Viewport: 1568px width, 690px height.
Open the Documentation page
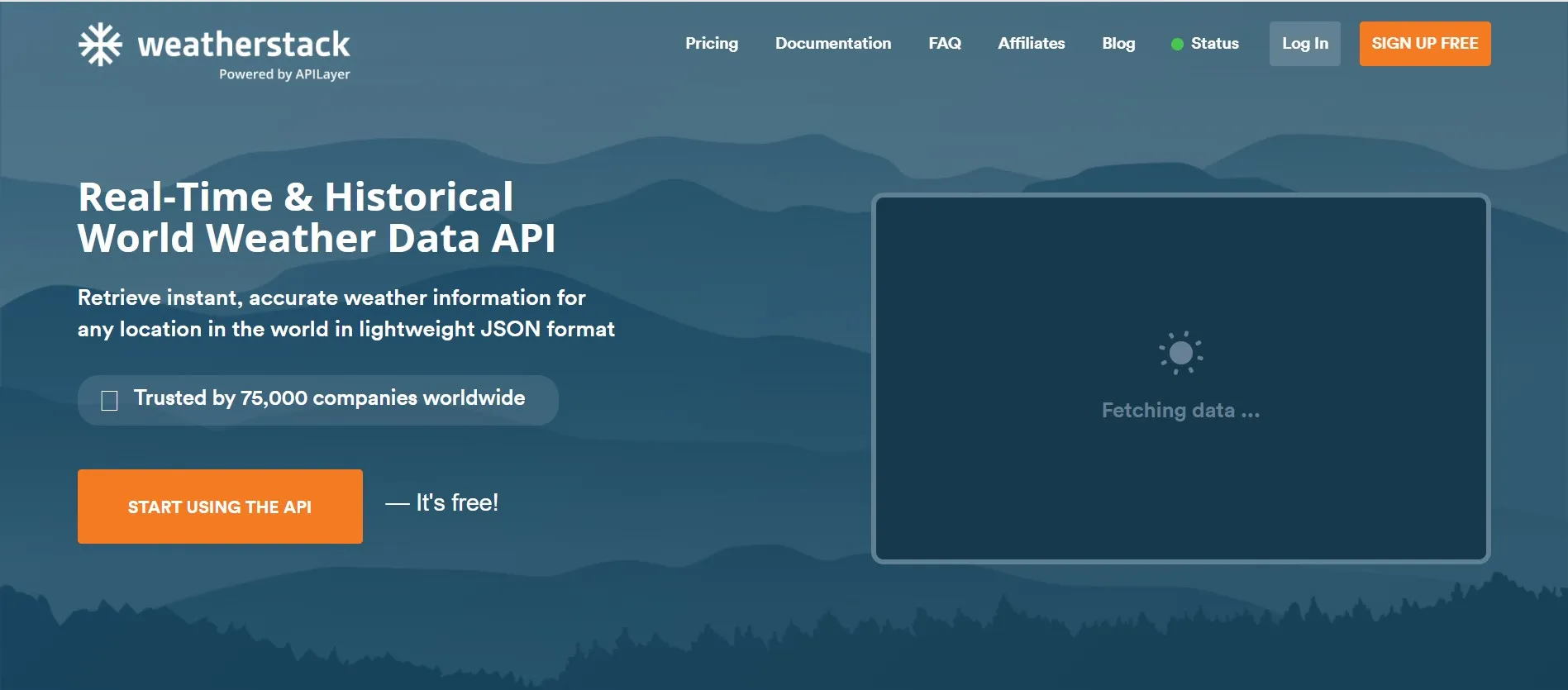pyautogui.click(x=833, y=44)
